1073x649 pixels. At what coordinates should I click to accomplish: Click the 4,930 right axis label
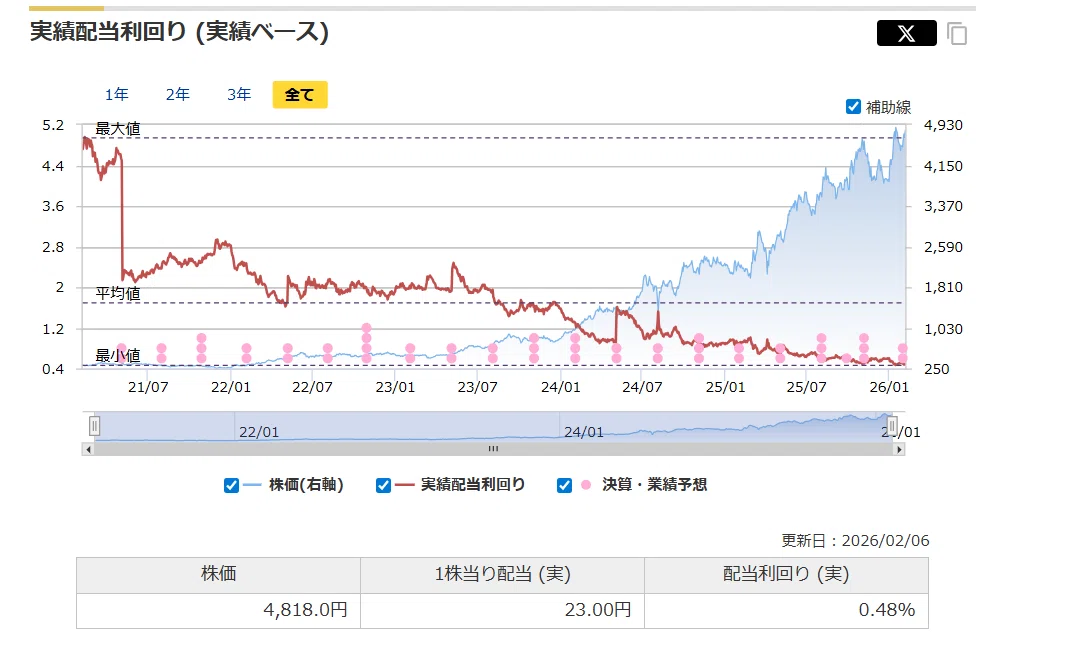tap(943, 125)
